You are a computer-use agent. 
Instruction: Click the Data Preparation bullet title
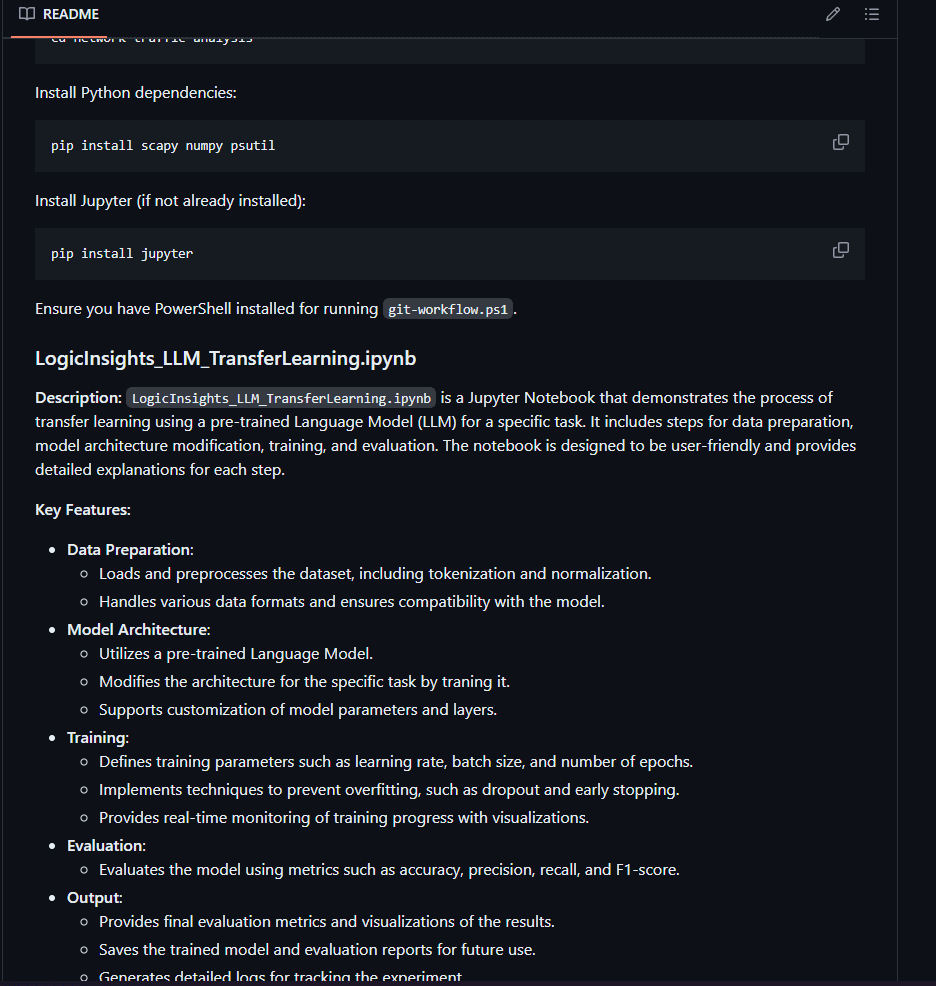point(130,550)
